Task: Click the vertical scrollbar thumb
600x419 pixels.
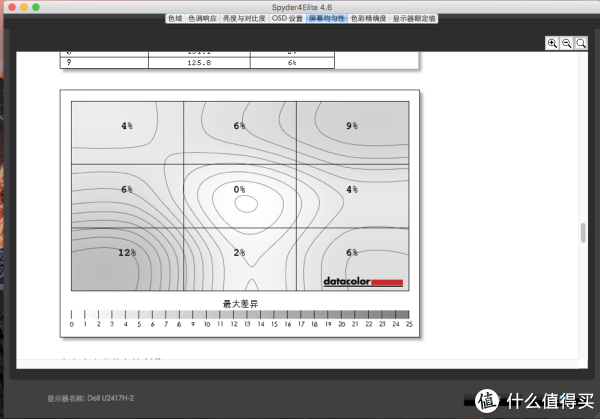Action: coord(583,233)
